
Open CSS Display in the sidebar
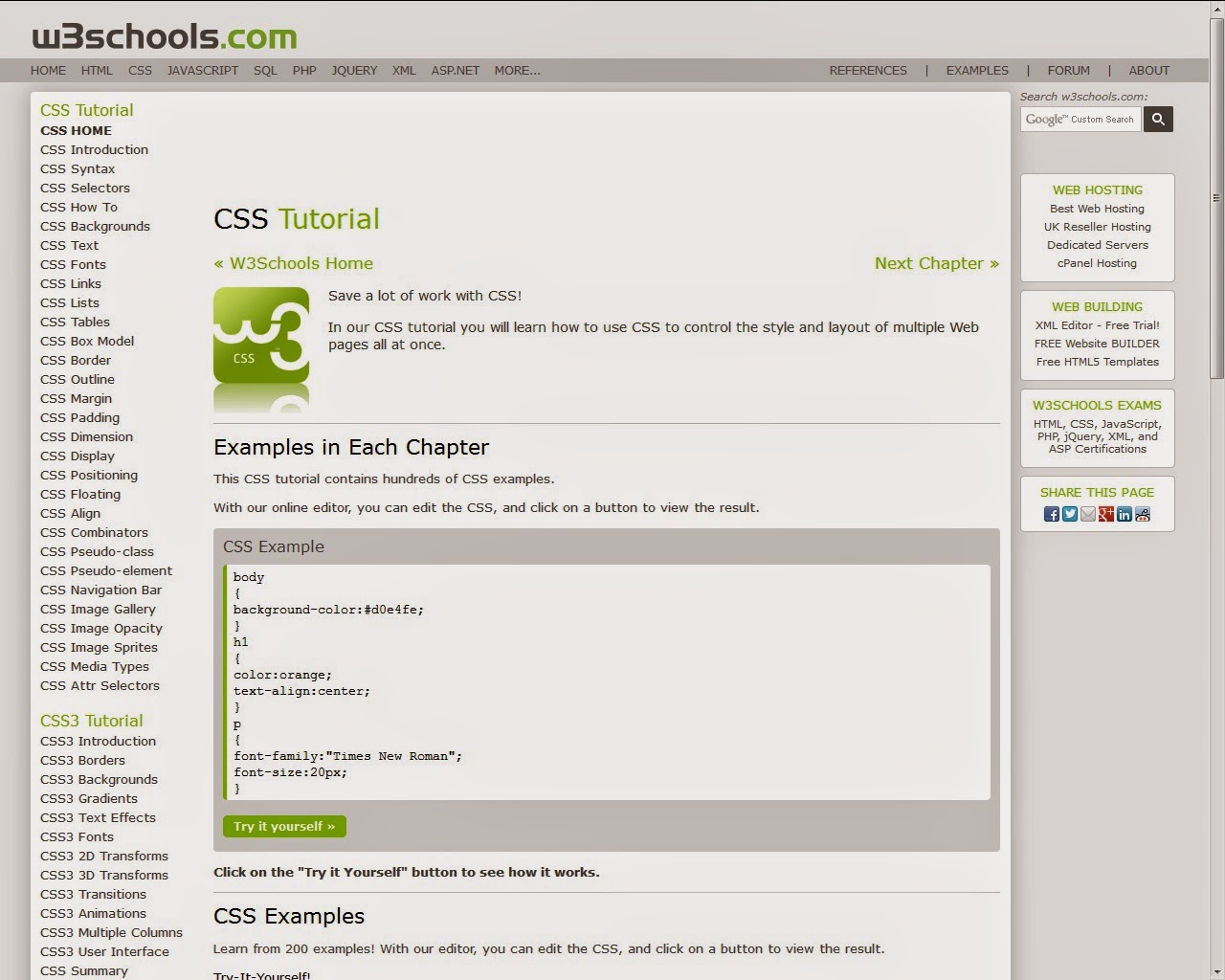[x=78, y=456]
